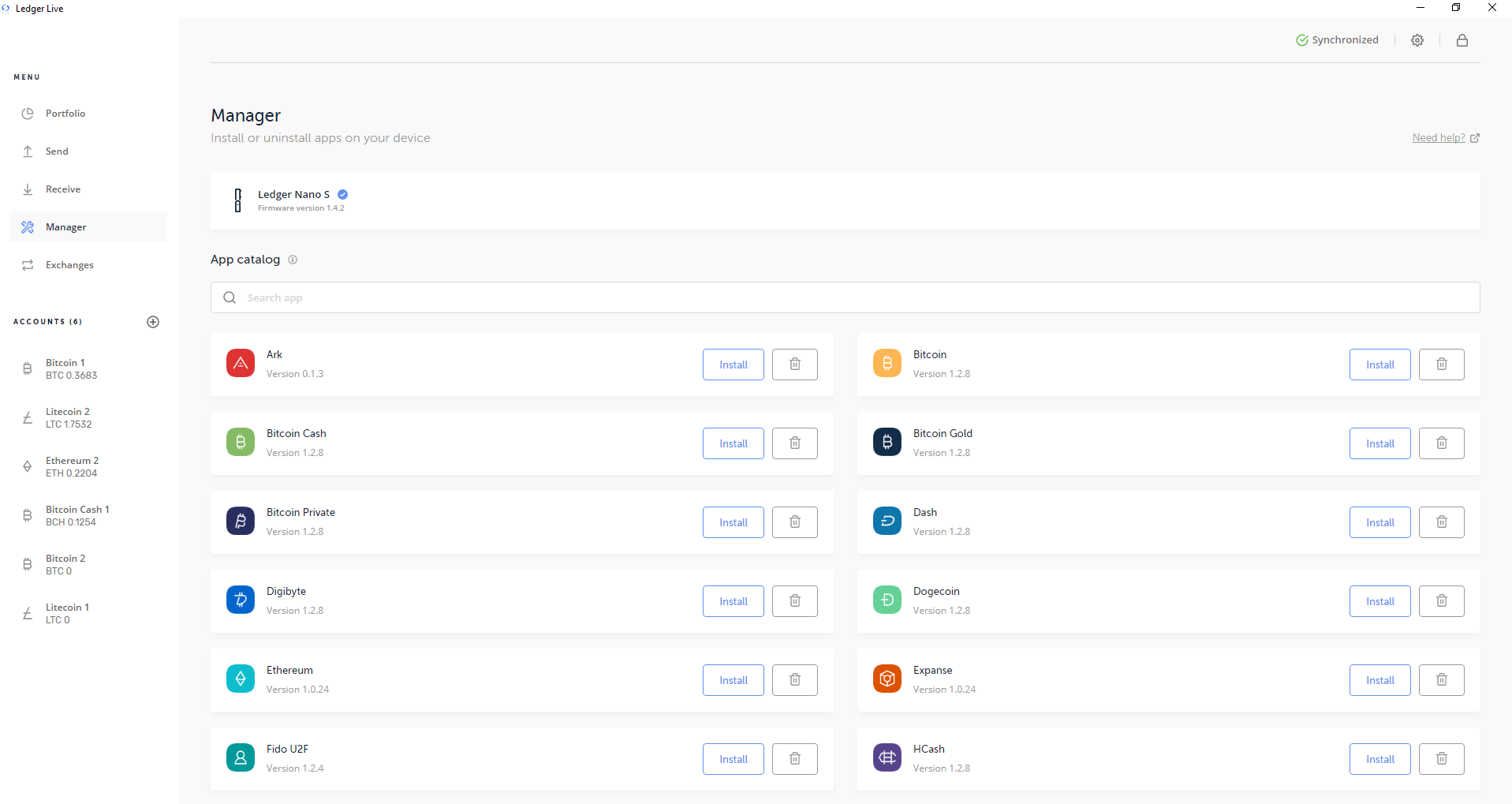Open the Bitcoin 2 account

[x=88, y=565]
